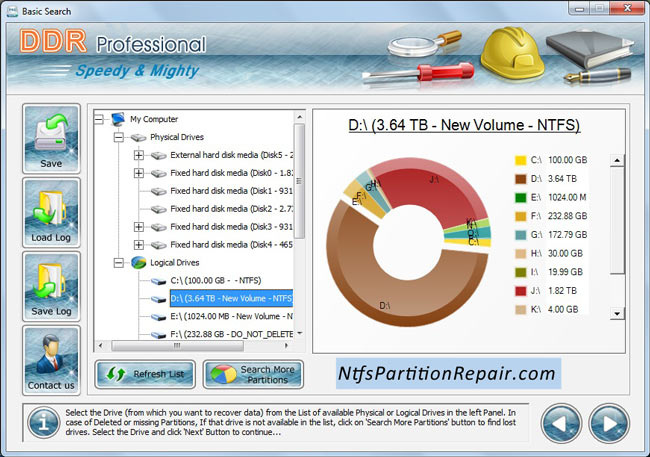Click the F:\ drive icon in the tree
The height and width of the screenshot is (457, 650).
(158, 335)
